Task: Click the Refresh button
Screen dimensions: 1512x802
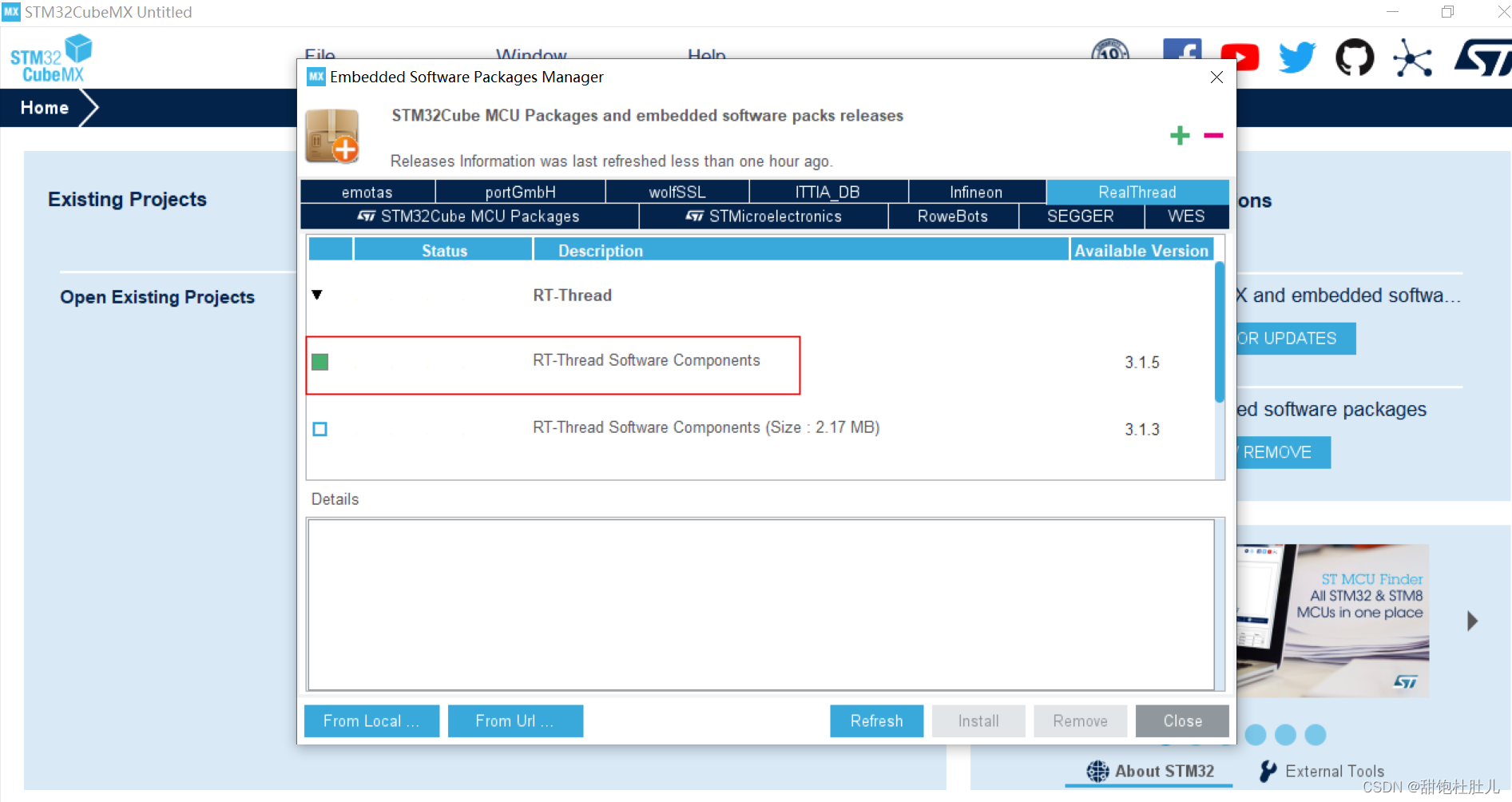Action: coord(876,721)
